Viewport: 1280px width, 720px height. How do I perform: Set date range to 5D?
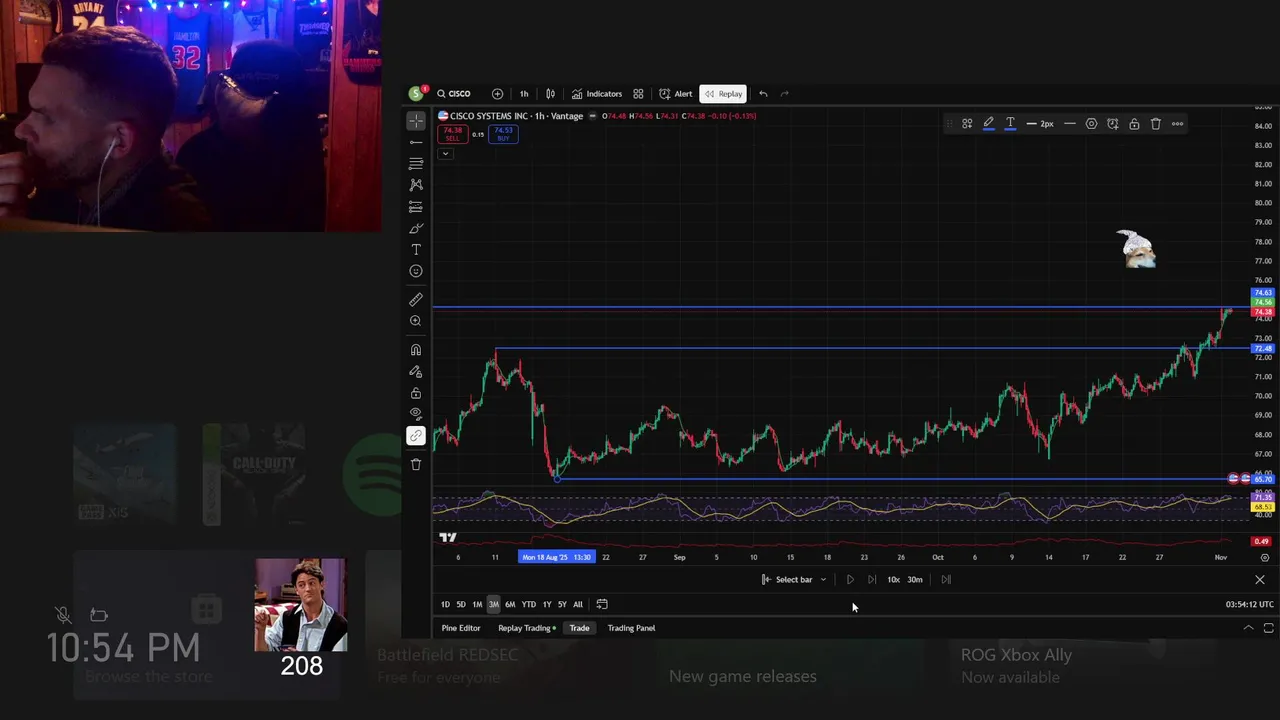pyautogui.click(x=461, y=604)
